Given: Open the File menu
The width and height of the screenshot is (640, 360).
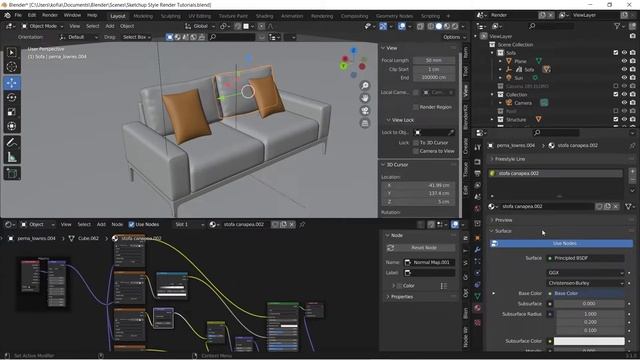Looking at the screenshot, I should 18,15.
